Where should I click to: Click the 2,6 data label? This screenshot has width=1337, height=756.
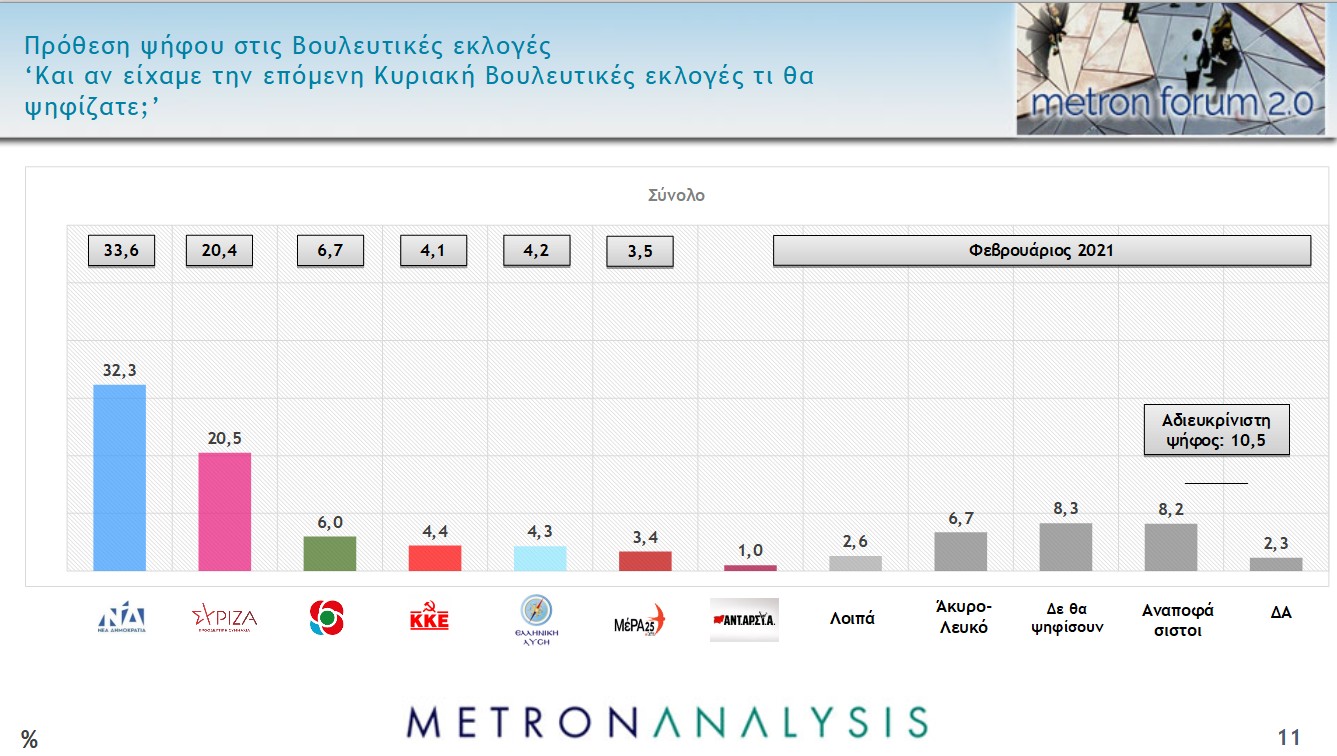tap(855, 541)
